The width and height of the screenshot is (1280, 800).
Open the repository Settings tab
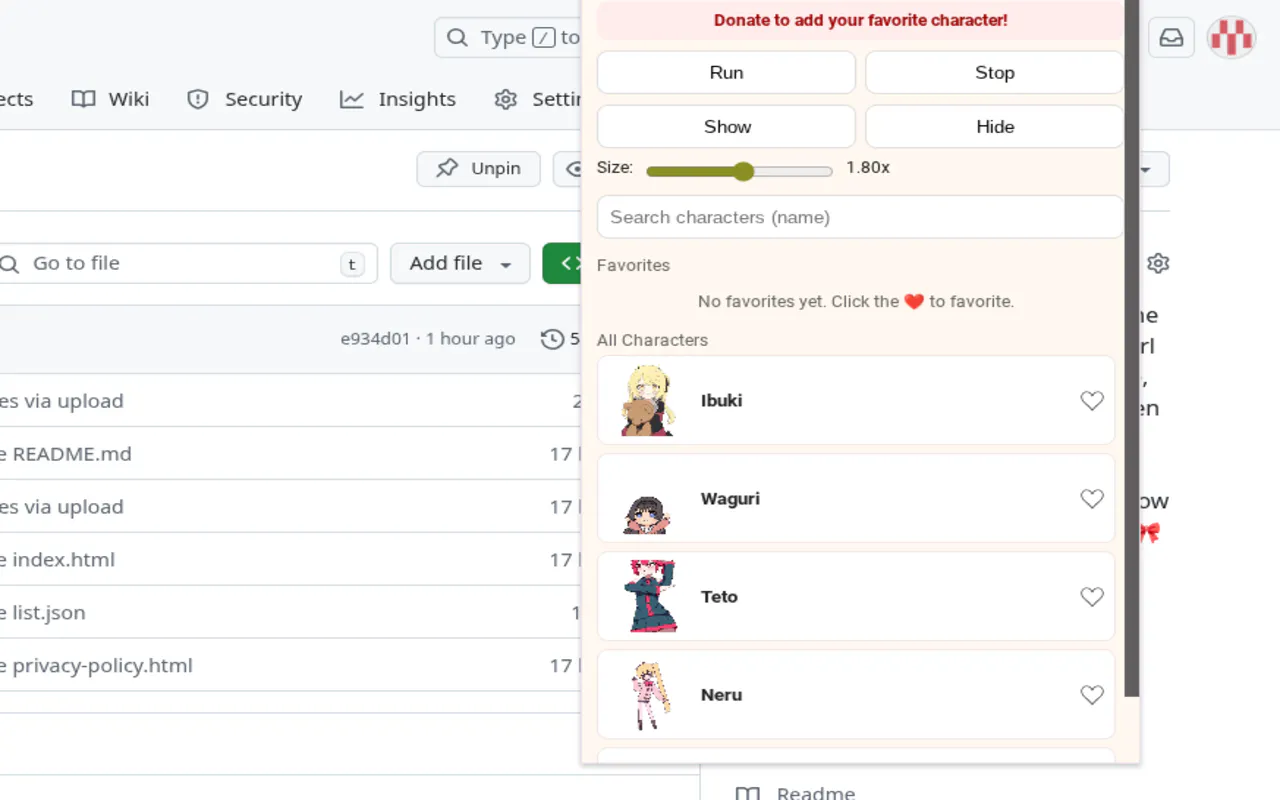click(x=536, y=99)
